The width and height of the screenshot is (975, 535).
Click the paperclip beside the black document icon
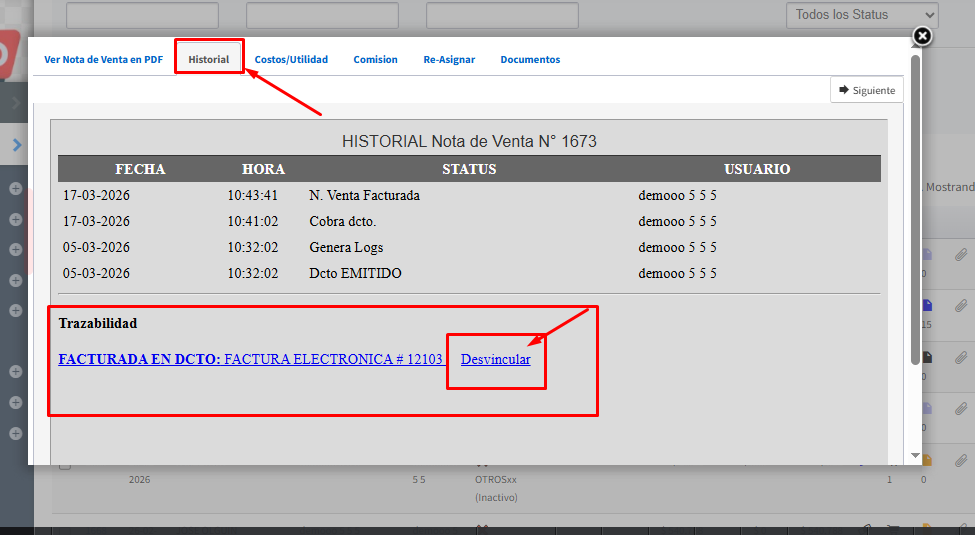pos(960,357)
